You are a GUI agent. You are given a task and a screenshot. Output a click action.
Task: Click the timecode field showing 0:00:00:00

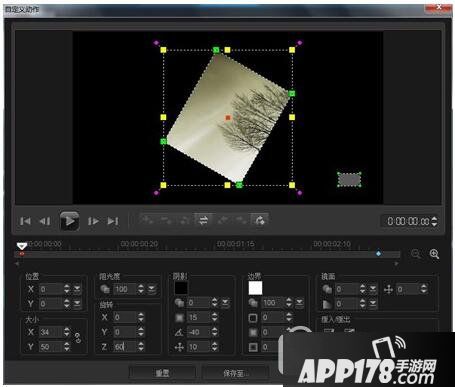tap(408, 221)
